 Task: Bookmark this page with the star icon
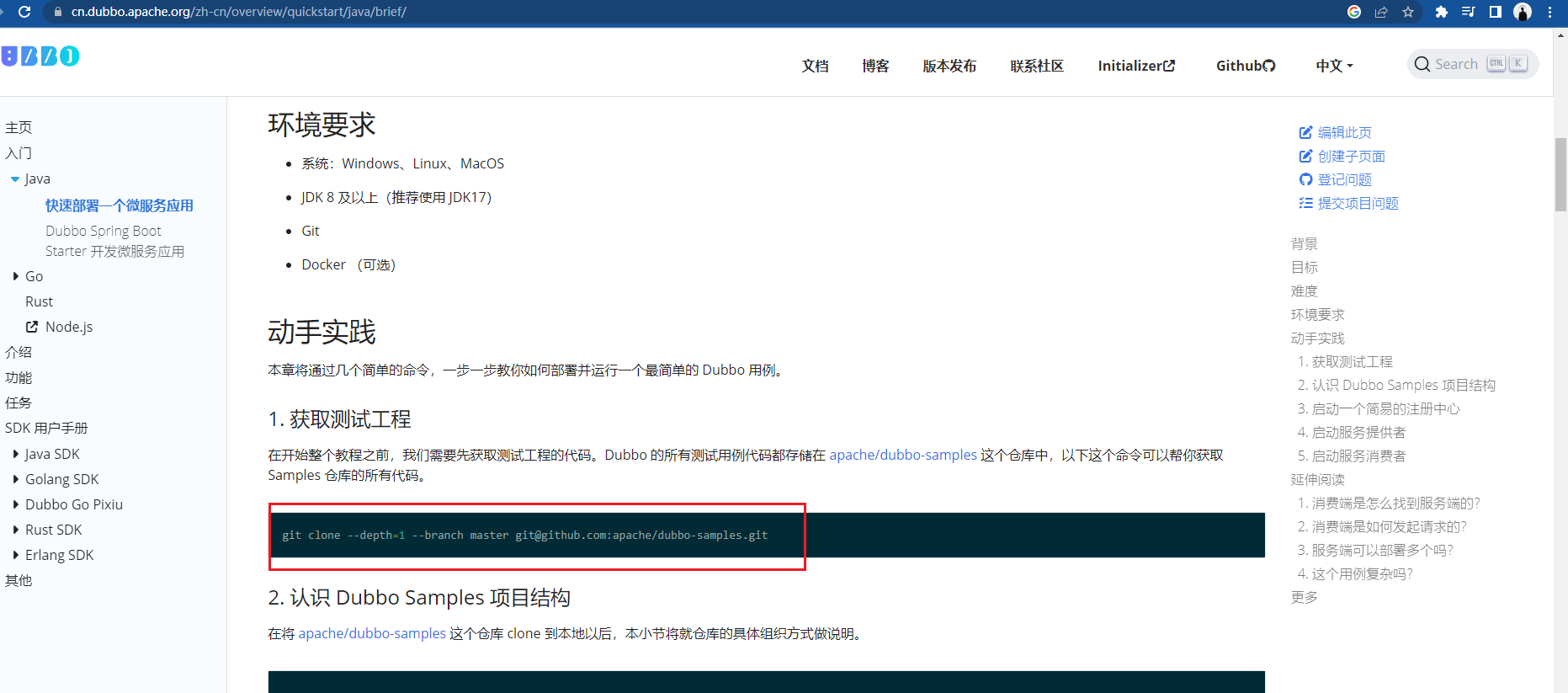click(1408, 12)
